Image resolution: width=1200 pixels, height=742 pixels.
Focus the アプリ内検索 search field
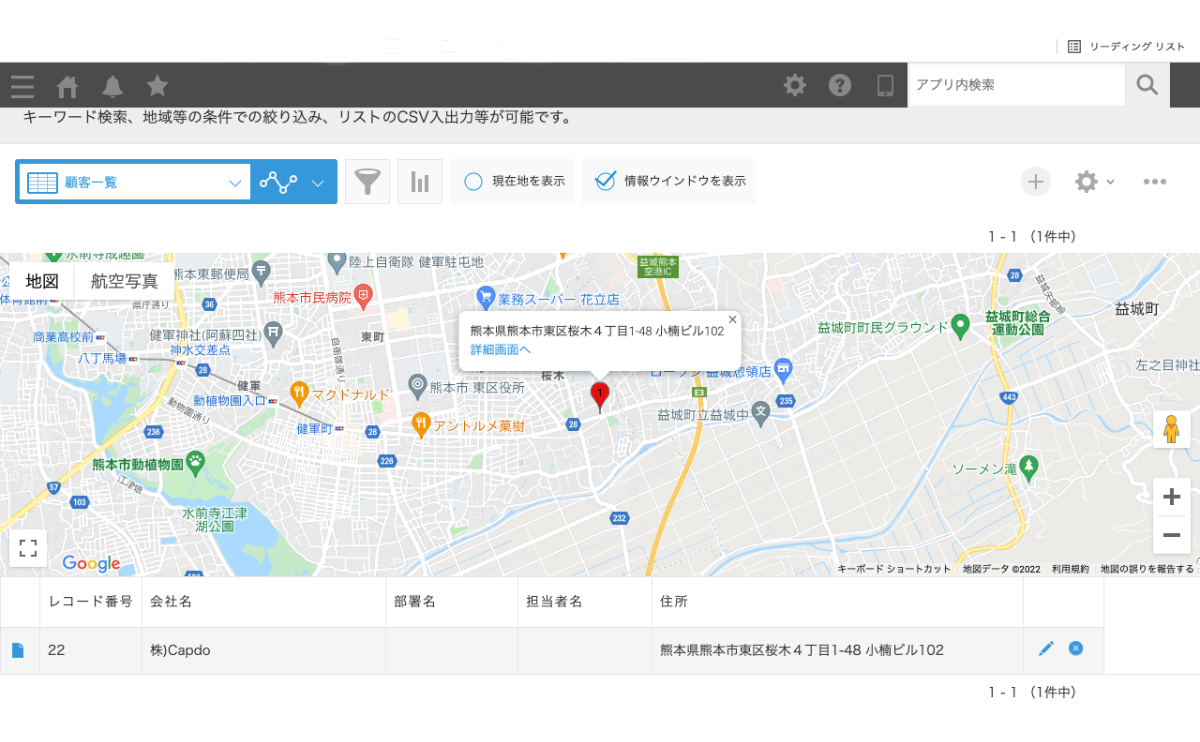[1016, 85]
